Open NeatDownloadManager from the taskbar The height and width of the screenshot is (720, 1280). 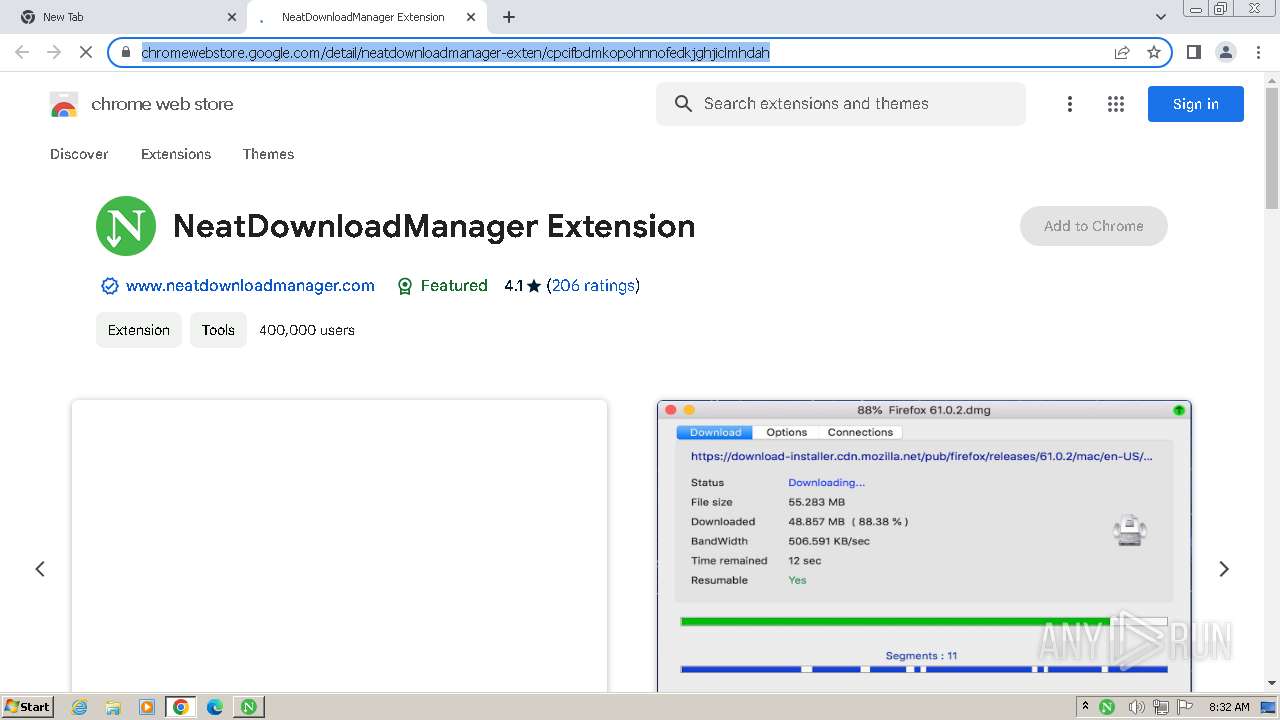(249, 707)
